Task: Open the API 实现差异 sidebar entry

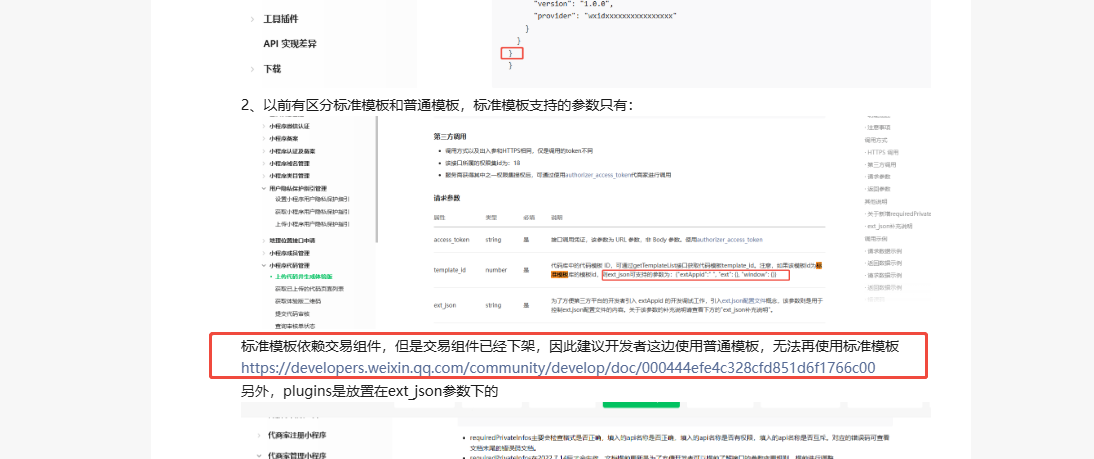Action: 290,43
